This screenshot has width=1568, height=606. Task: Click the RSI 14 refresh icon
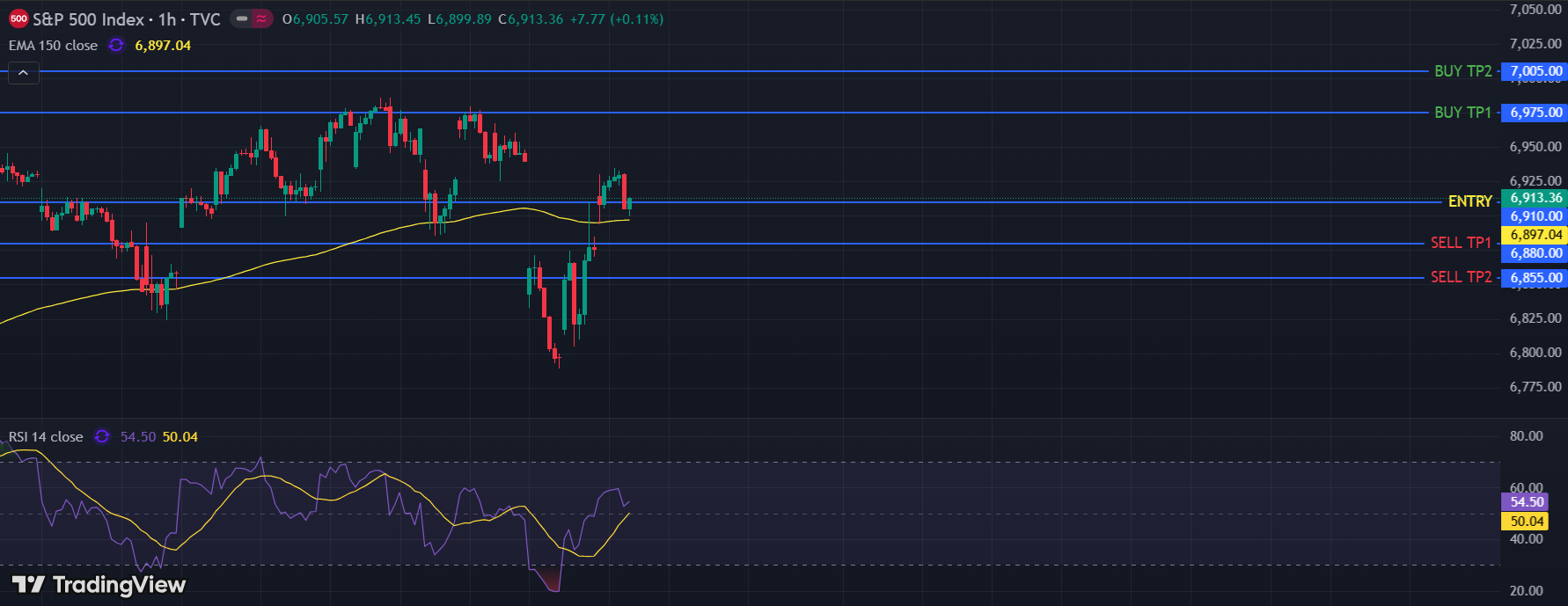coord(102,436)
